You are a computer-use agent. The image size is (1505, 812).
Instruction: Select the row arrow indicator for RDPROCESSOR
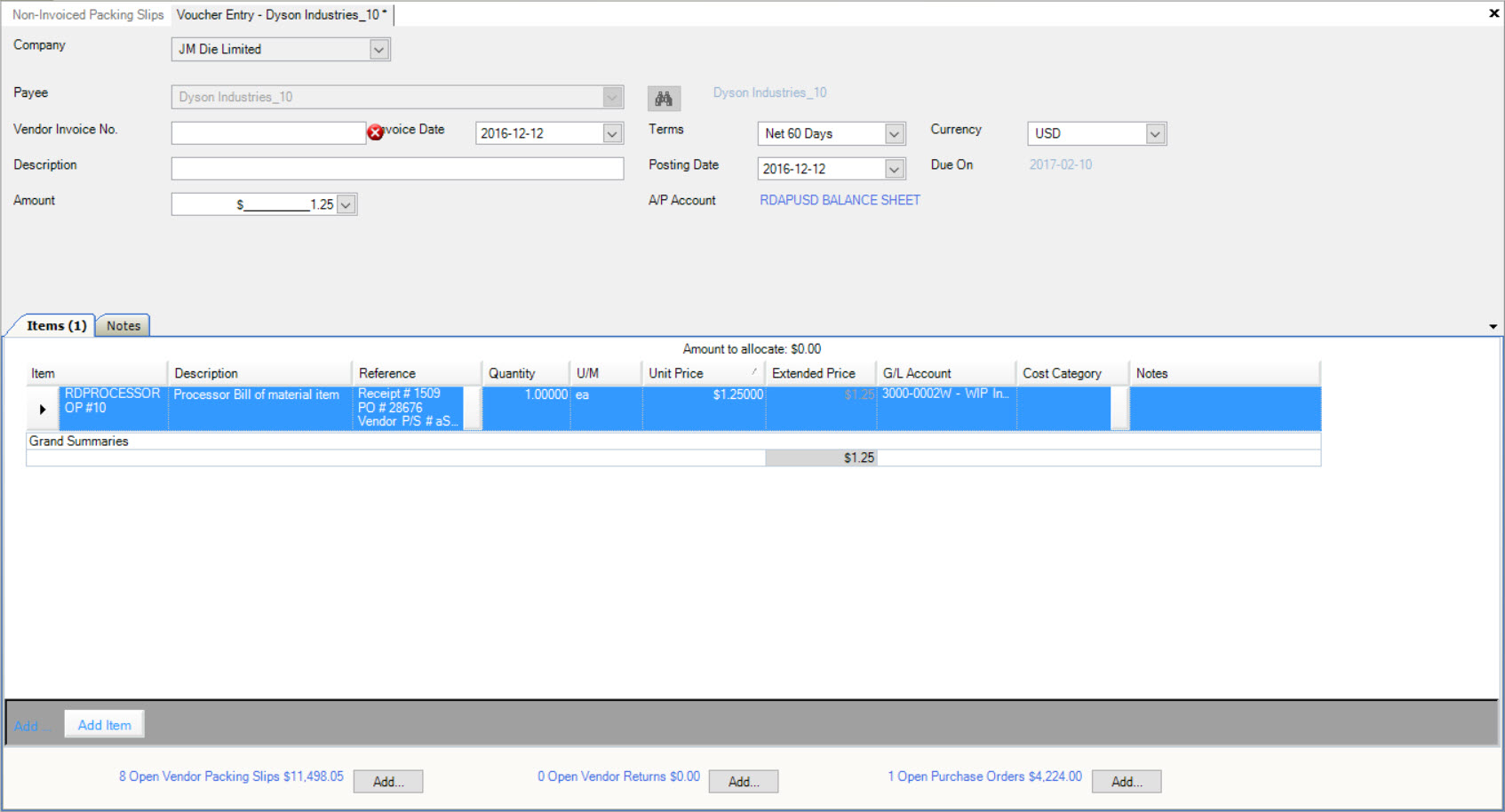(43, 410)
